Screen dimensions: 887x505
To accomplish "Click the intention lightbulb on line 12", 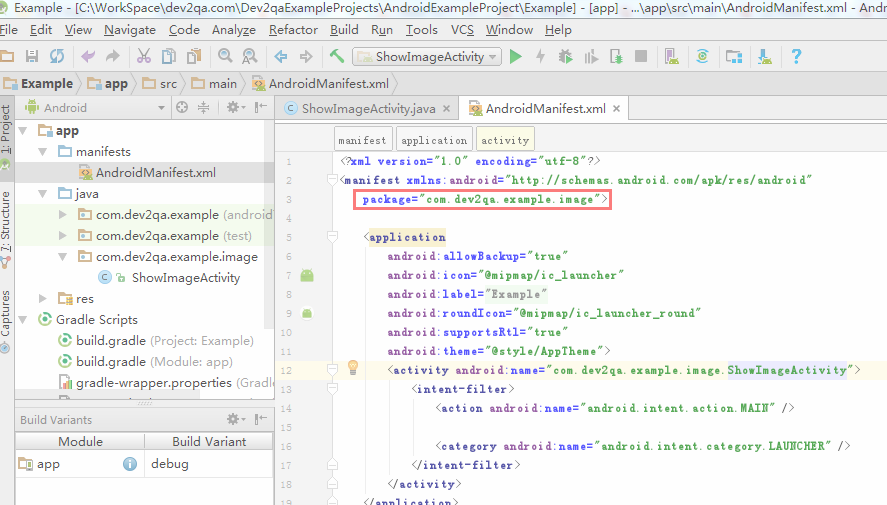I will point(352,369).
